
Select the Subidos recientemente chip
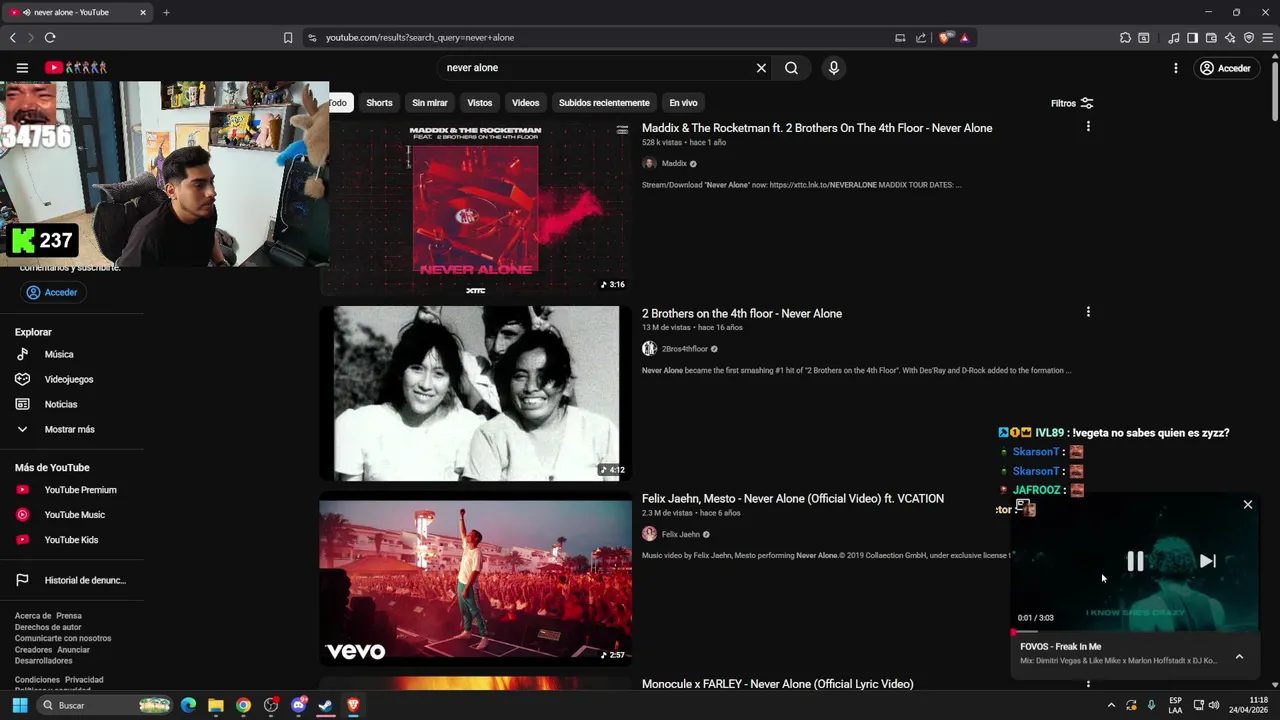604,103
